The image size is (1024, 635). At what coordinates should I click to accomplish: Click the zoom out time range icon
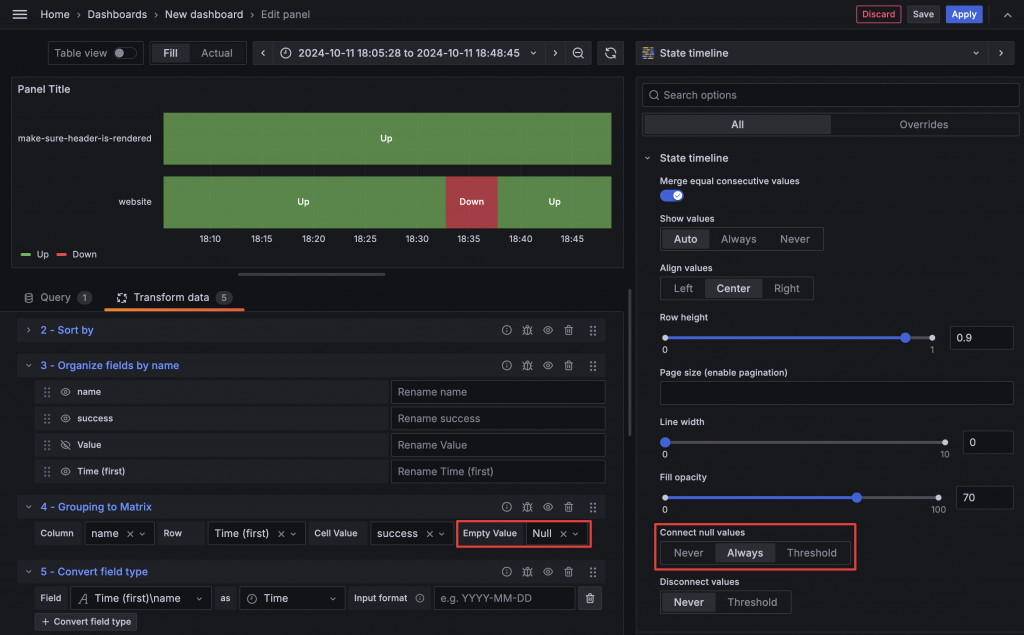(578, 53)
